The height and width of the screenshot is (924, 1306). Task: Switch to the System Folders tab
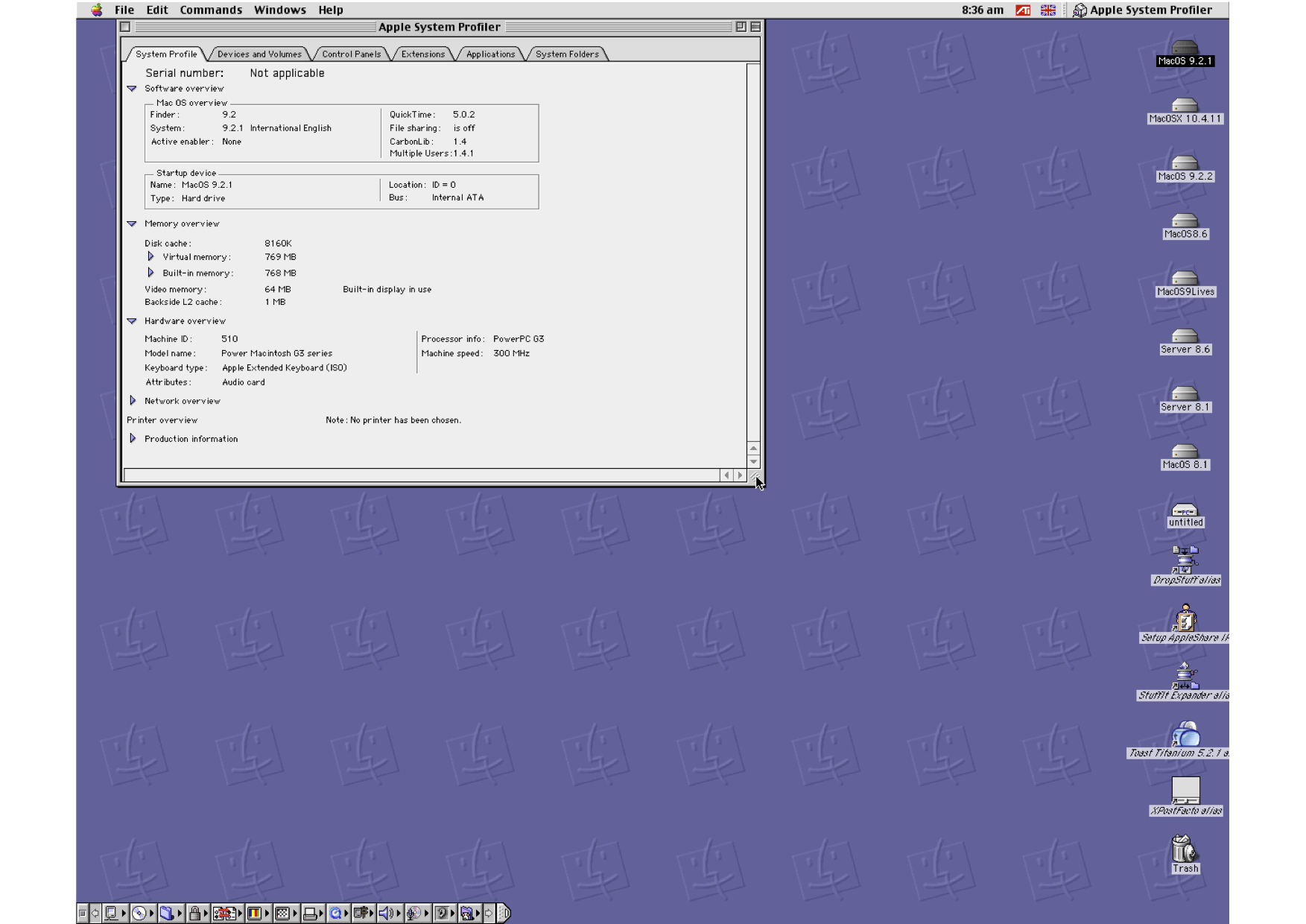[x=567, y=54]
